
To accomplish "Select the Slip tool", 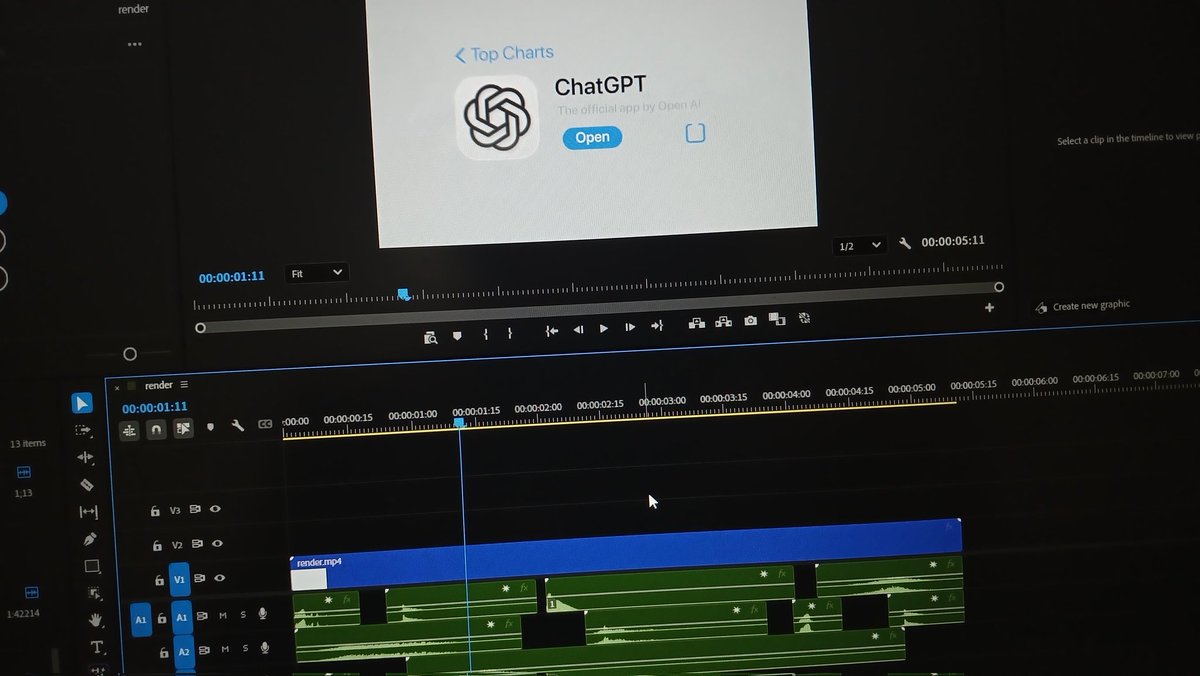I will tap(88, 512).
